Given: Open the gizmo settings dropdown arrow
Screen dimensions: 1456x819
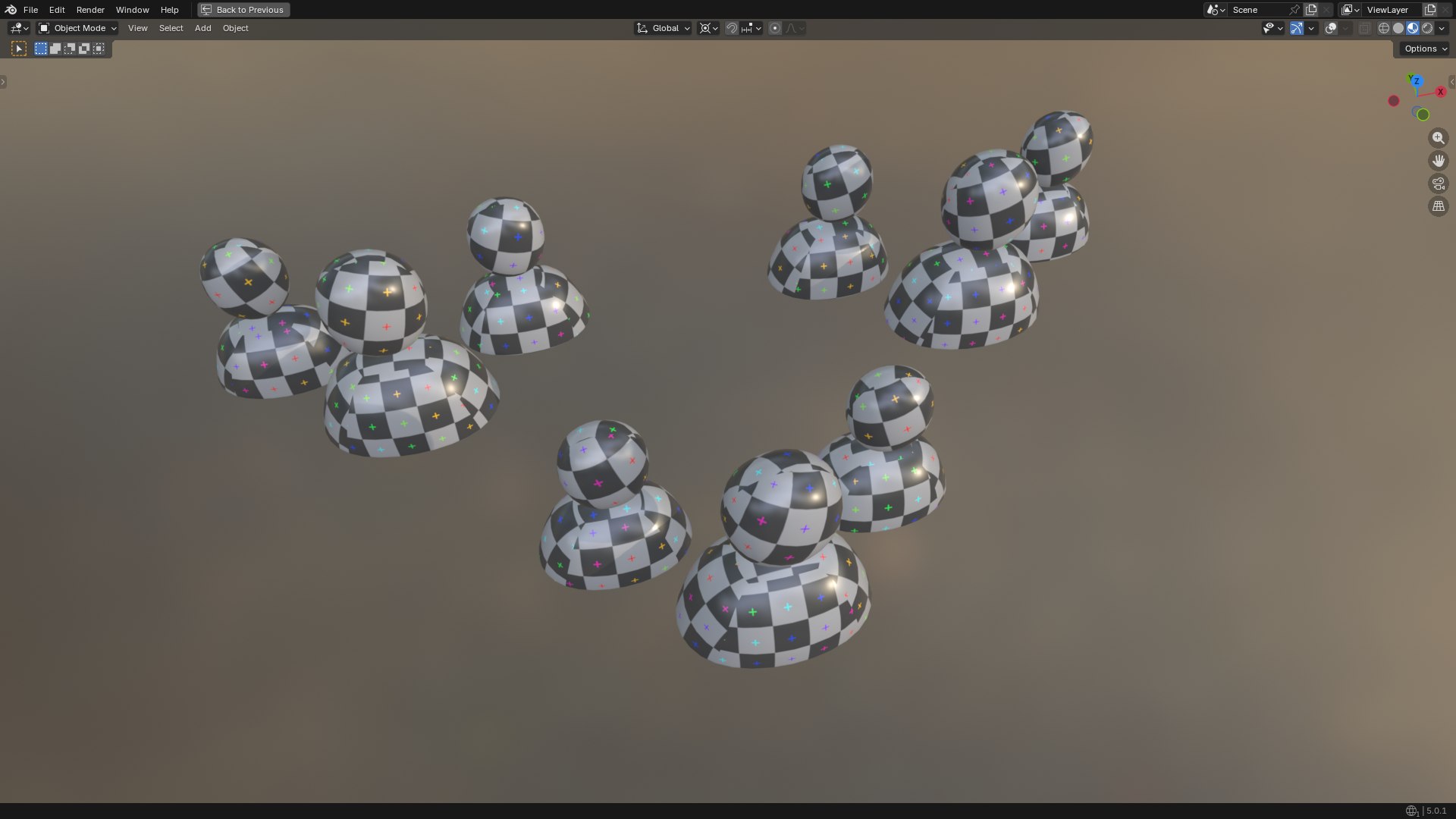Looking at the screenshot, I should pos(1311,28).
